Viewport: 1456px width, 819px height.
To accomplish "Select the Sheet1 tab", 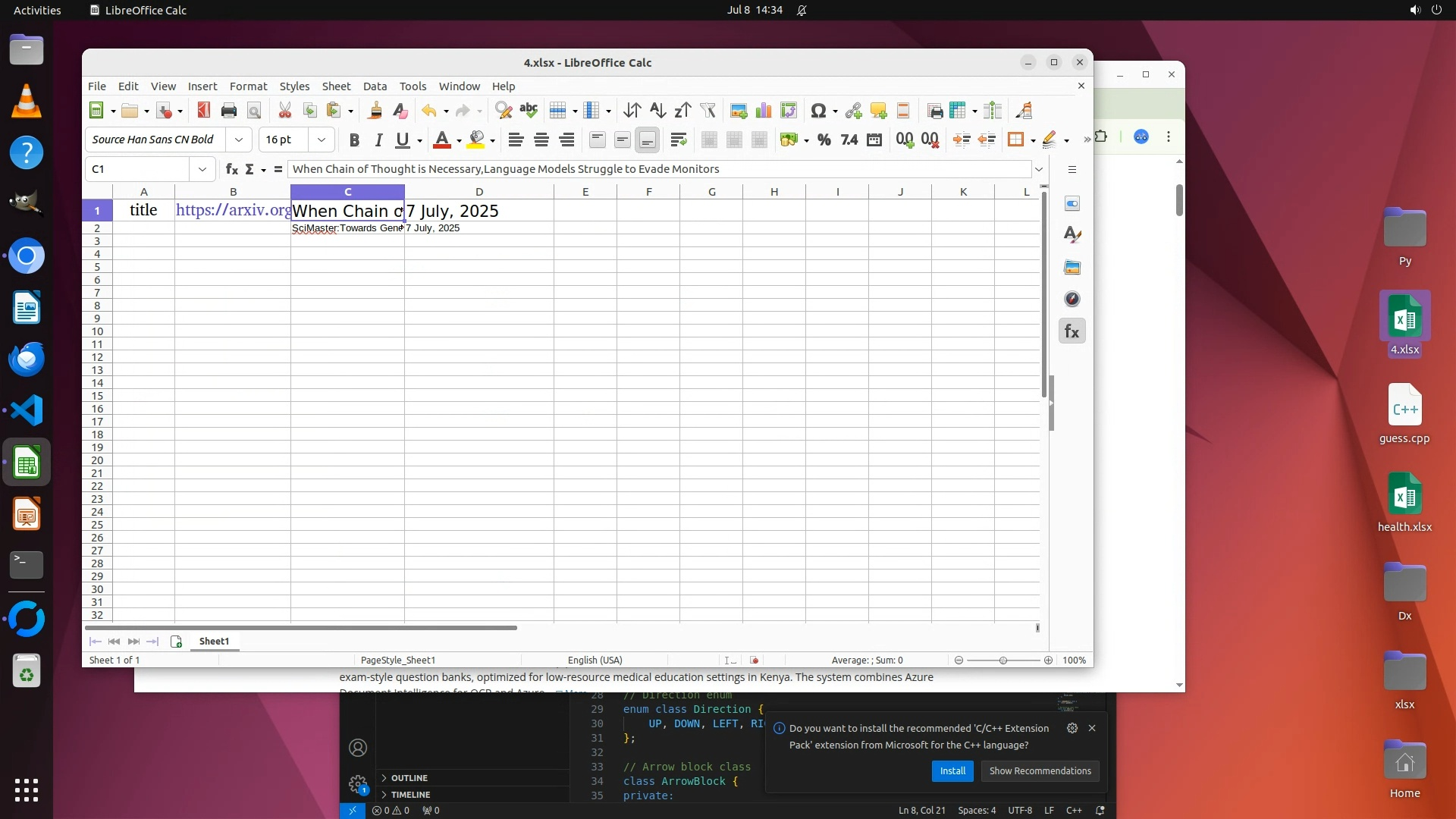I will [x=214, y=642].
